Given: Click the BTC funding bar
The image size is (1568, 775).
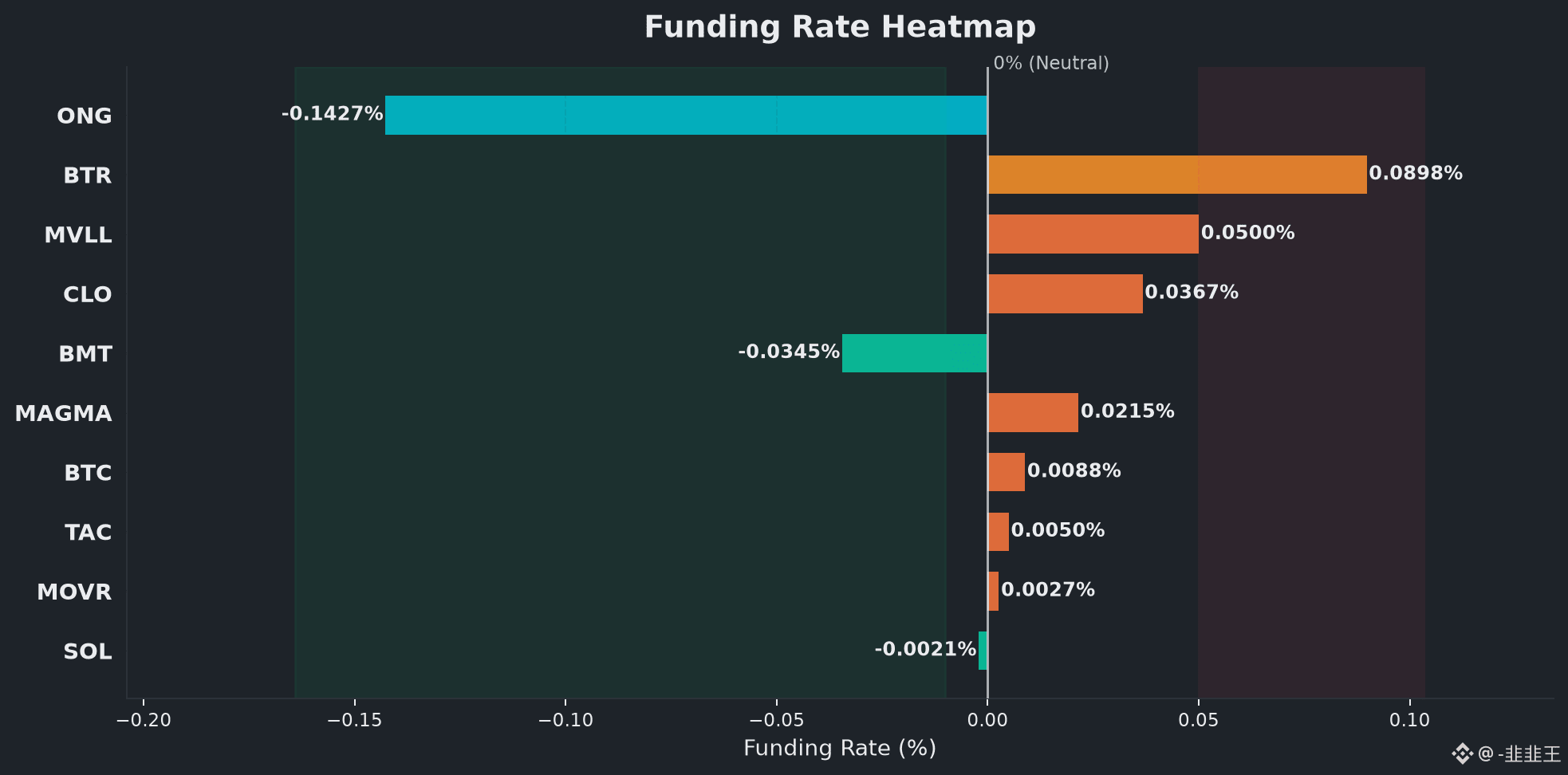Looking at the screenshot, I should click(1007, 472).
